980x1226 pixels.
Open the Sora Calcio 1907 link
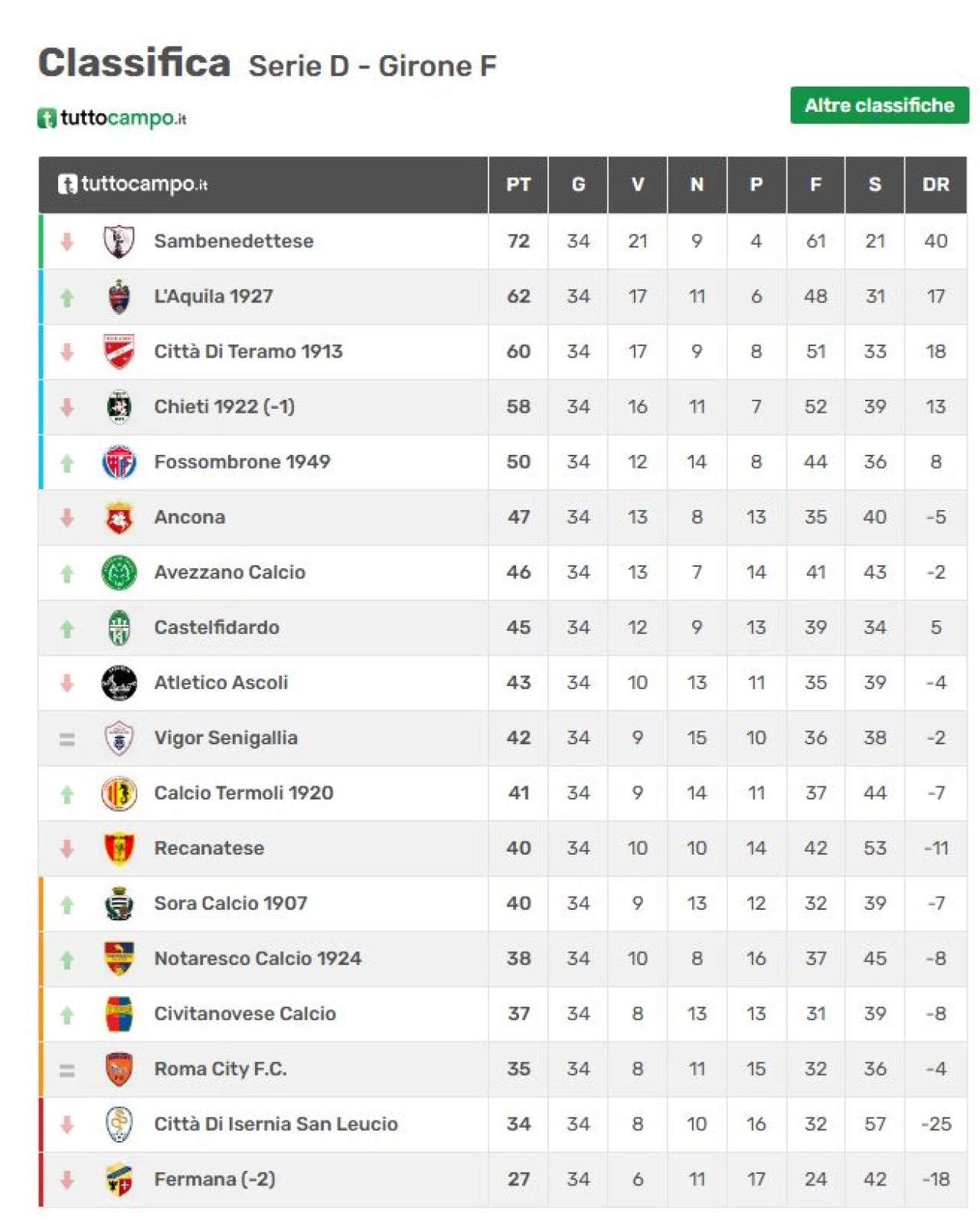[x=230, y=904]
